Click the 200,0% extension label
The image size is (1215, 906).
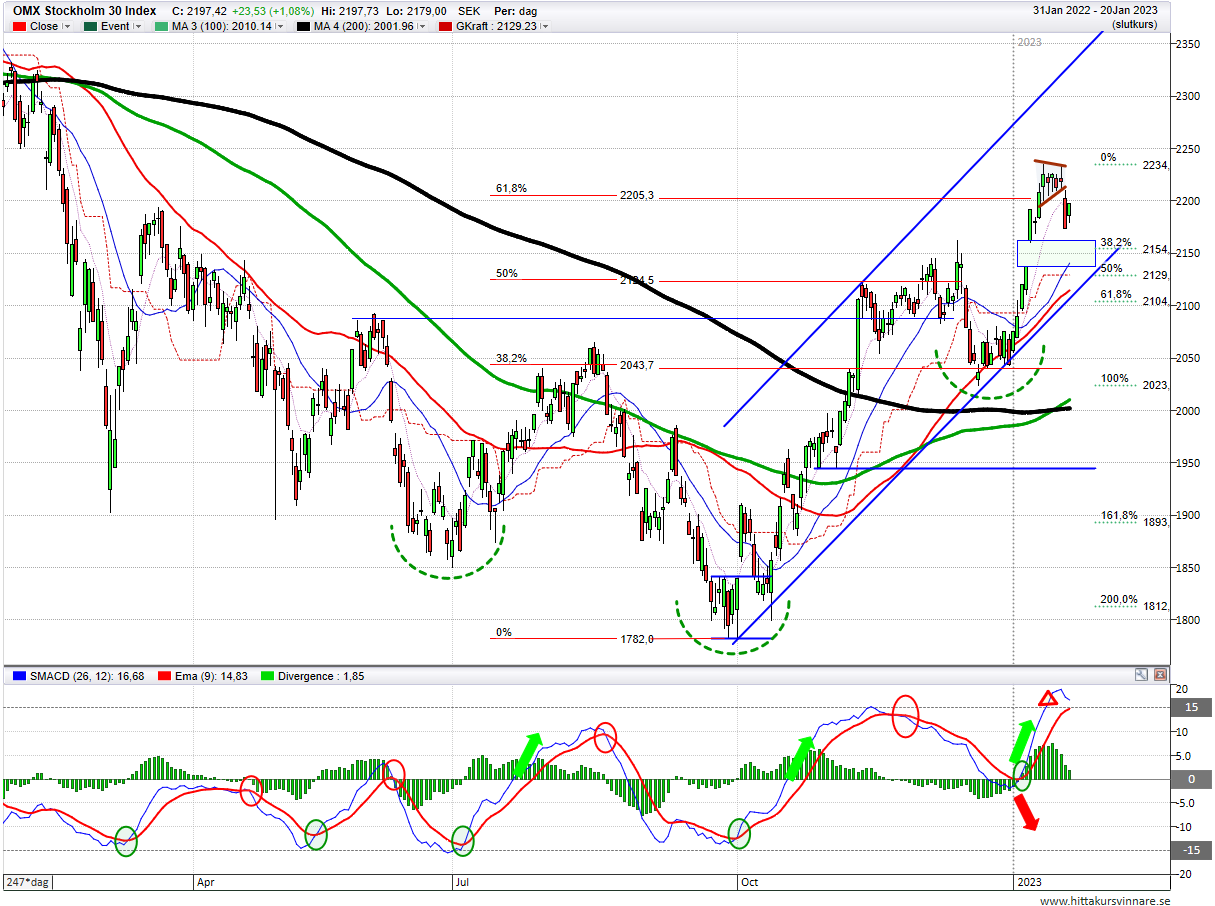pos(1119,600)
